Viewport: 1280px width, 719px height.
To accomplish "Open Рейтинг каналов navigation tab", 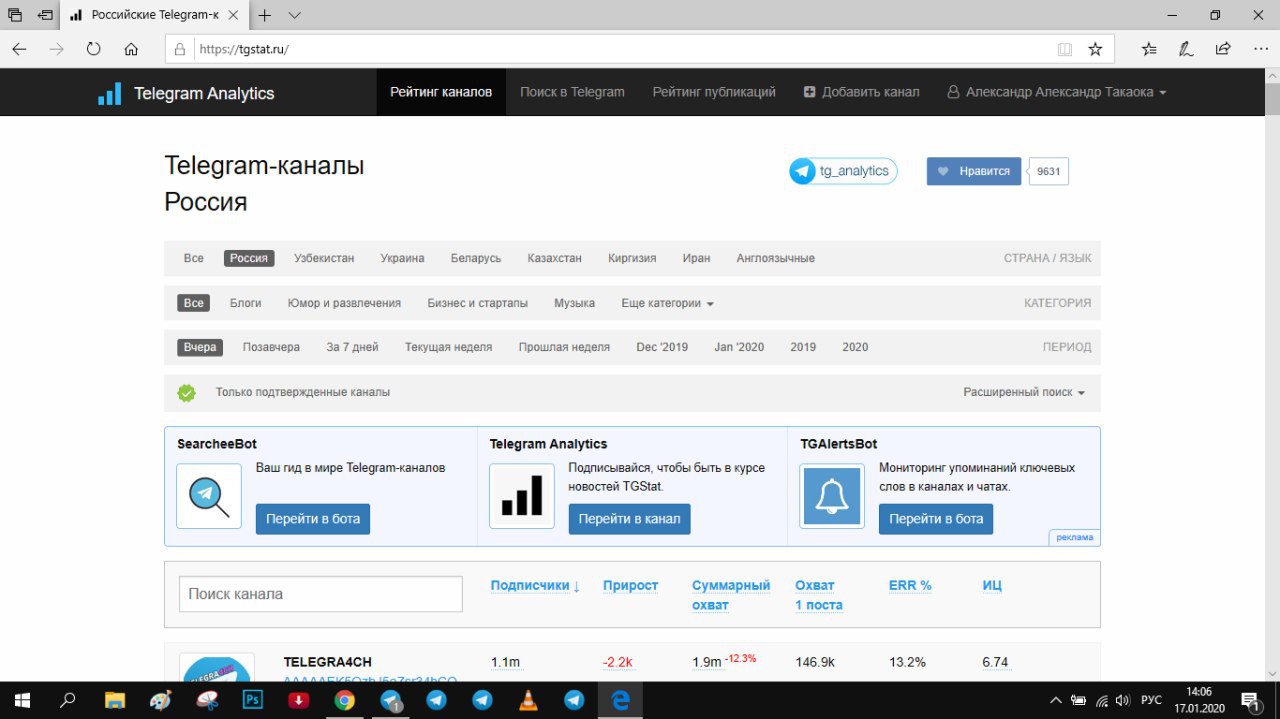I will click(441, 92).
